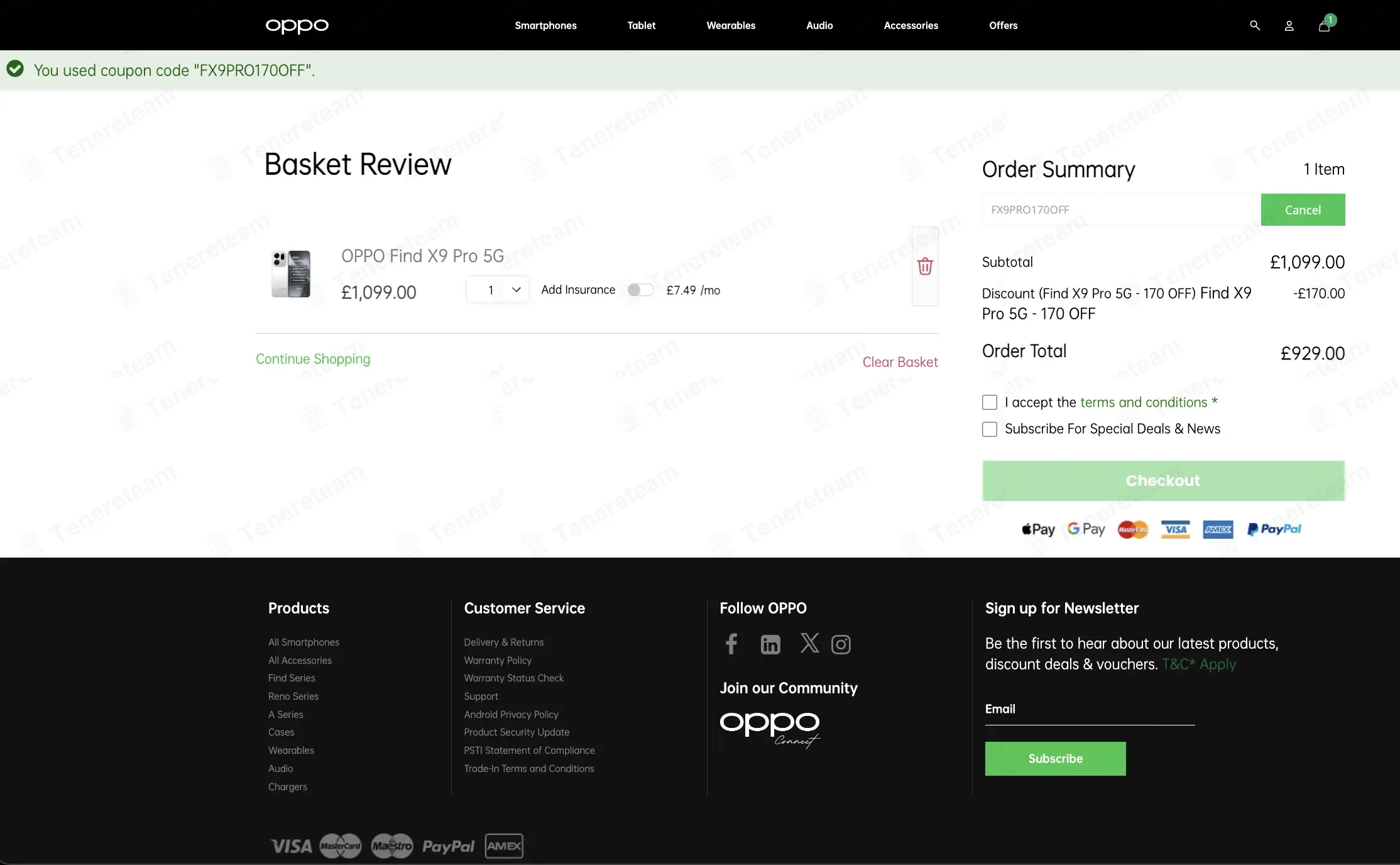This screenshot has width=1400, height=865.
Task: Open the shopping basket icon in header
Action: pos(1325,26)
